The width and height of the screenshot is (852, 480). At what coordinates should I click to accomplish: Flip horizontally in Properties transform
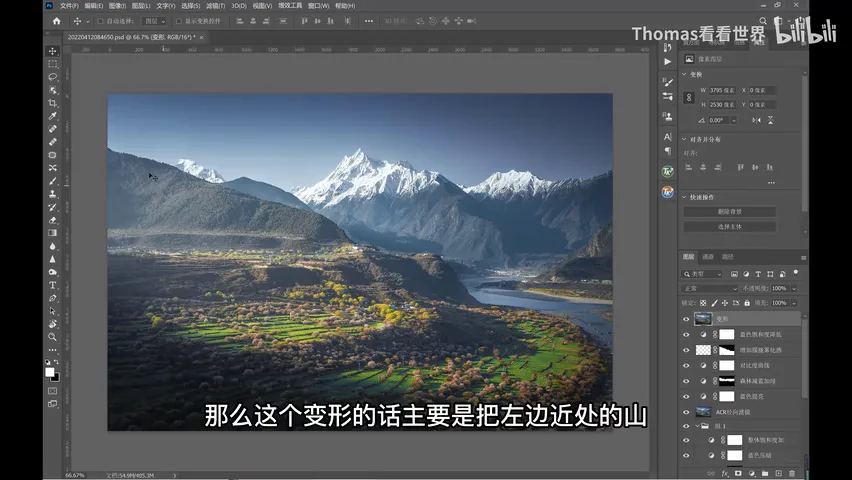(x=756, y=120)
